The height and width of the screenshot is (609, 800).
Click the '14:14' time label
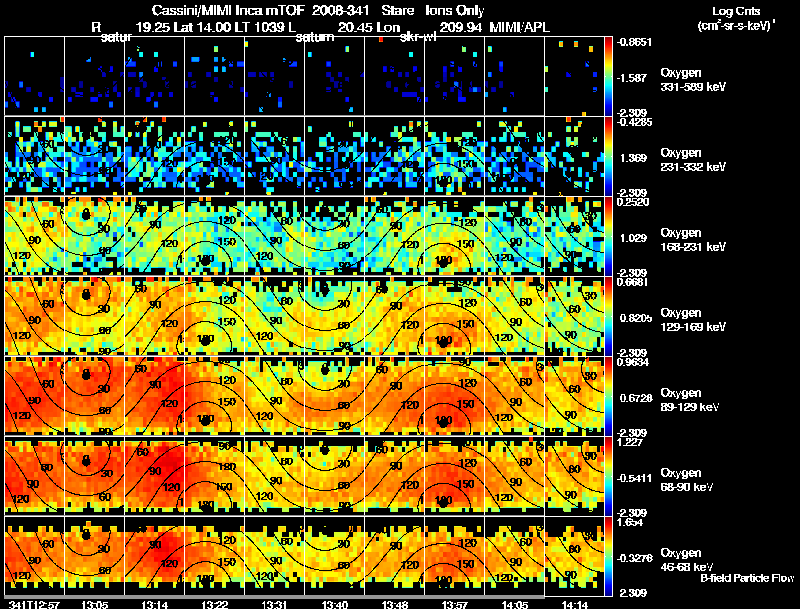(574, 604)
